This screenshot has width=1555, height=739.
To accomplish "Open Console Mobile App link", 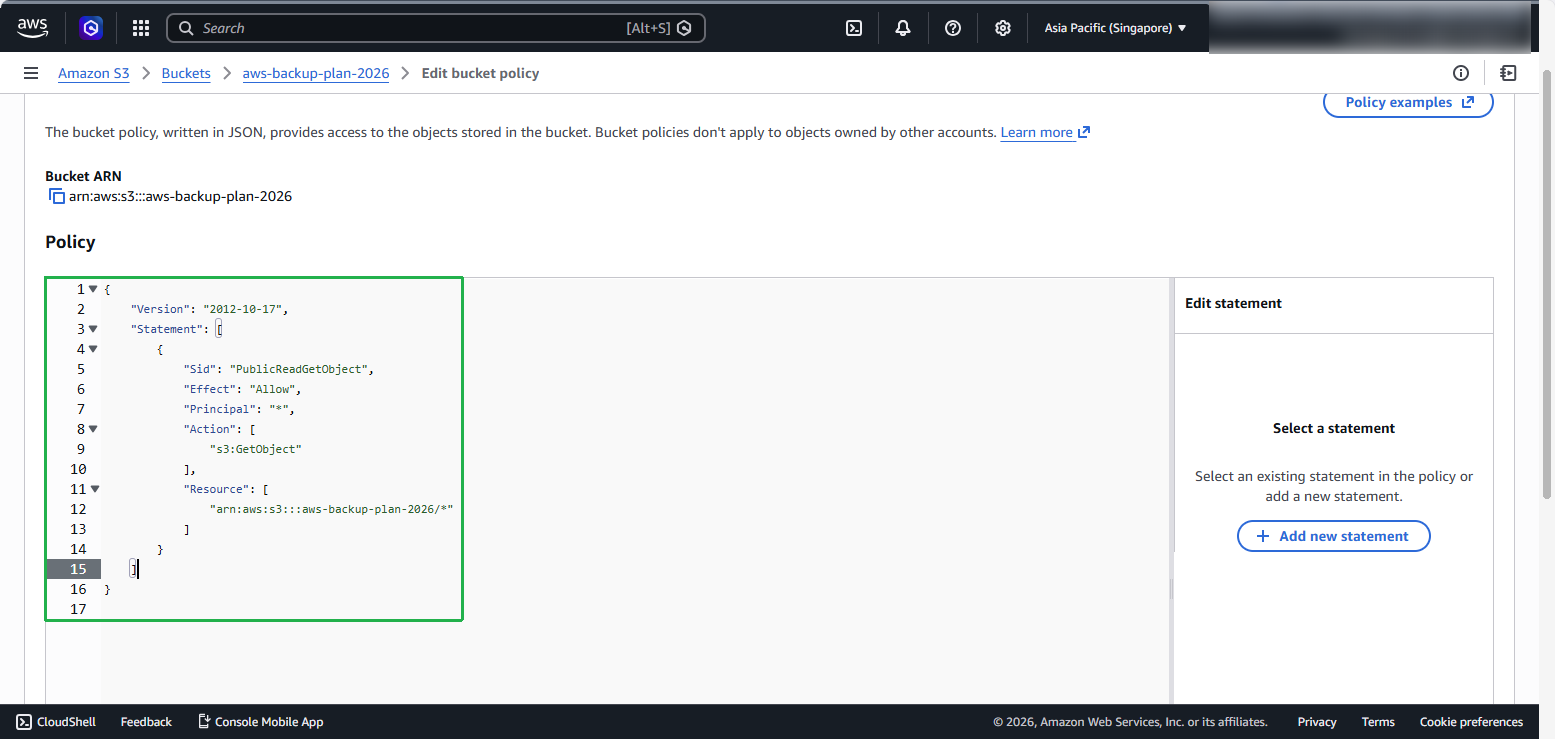I will point(260,722).
